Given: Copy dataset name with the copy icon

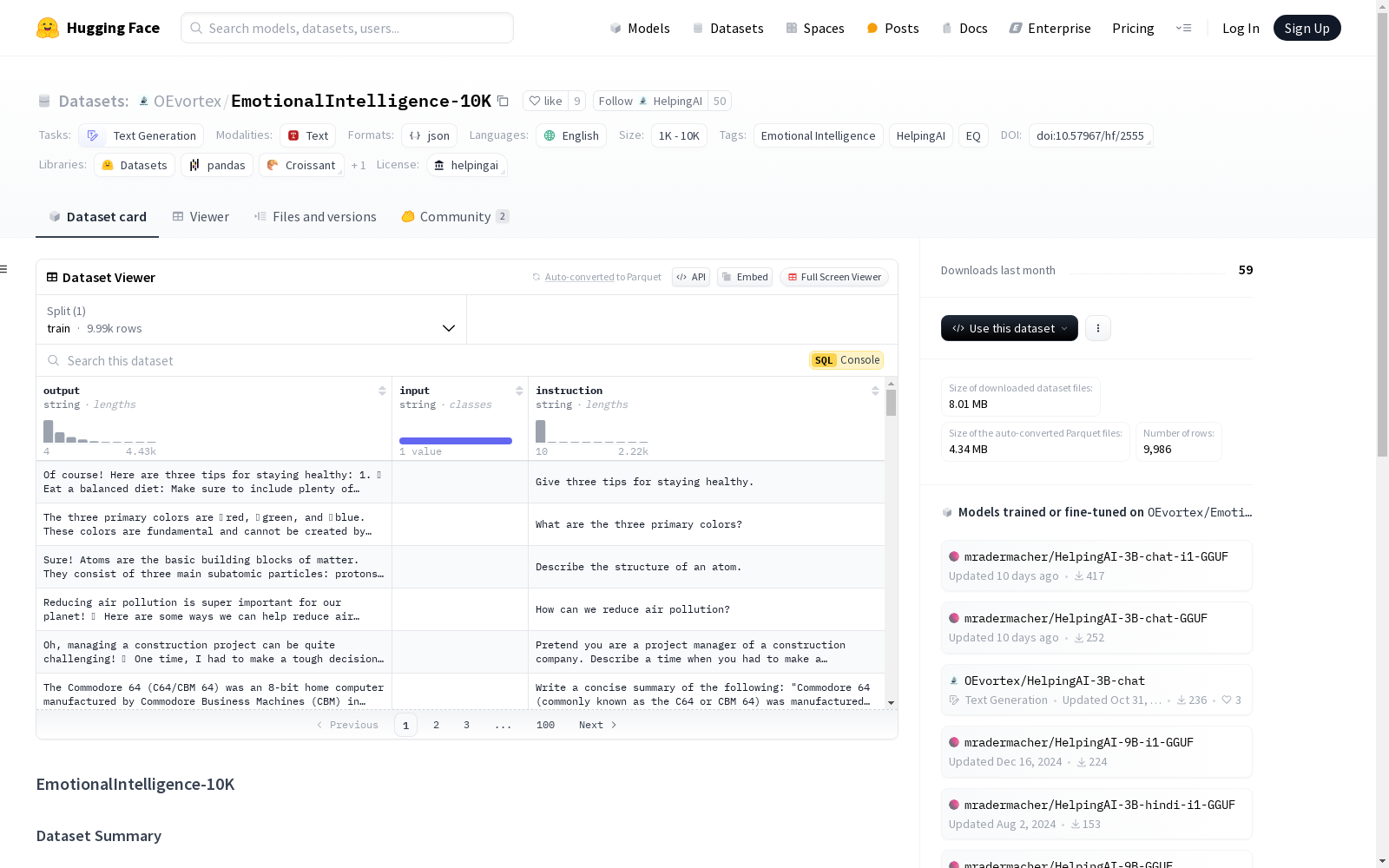Looking at the screenshot, I should [x=503, y=101].
